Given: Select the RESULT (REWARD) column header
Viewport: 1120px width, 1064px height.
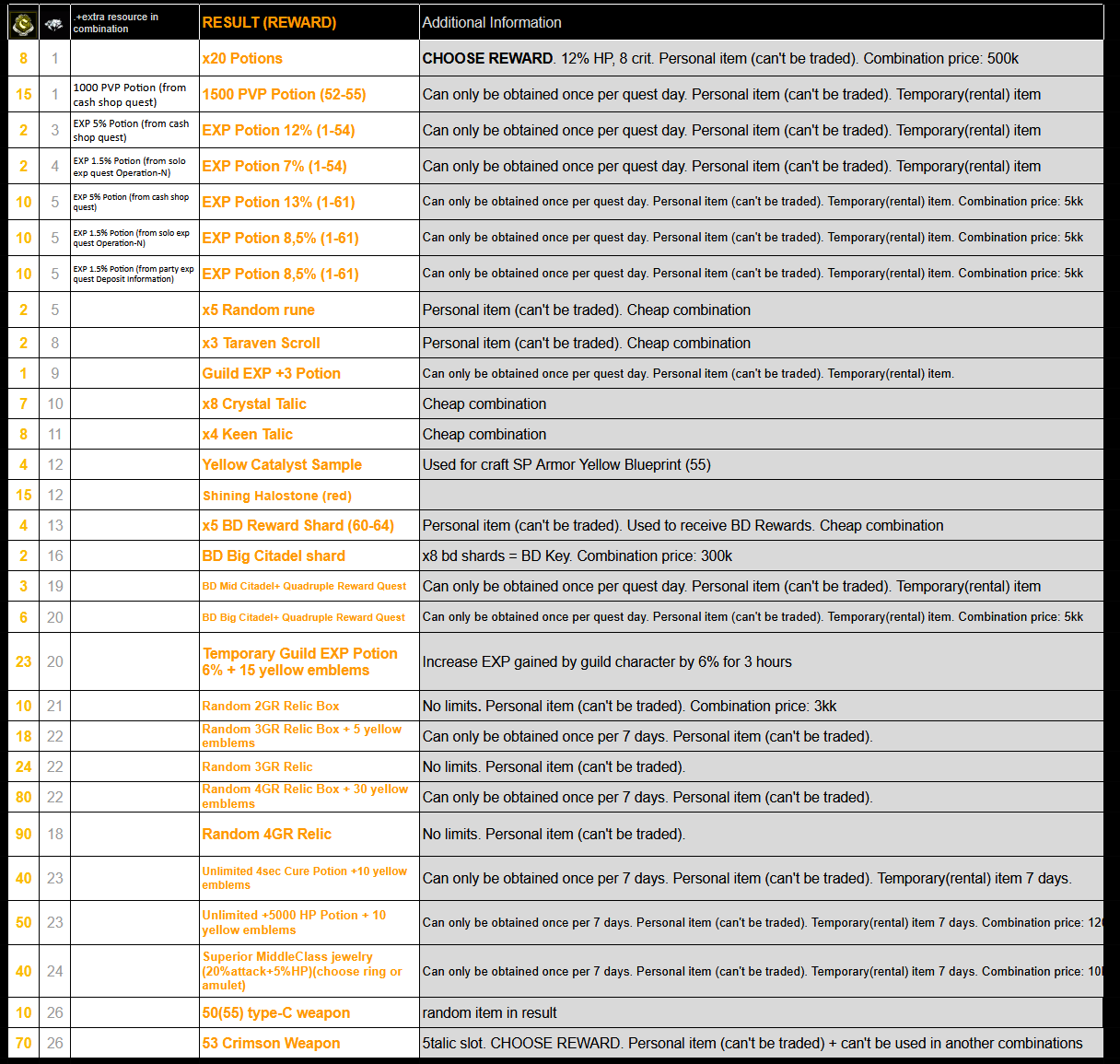Looking at the screenshot, I should click(269, 22).
